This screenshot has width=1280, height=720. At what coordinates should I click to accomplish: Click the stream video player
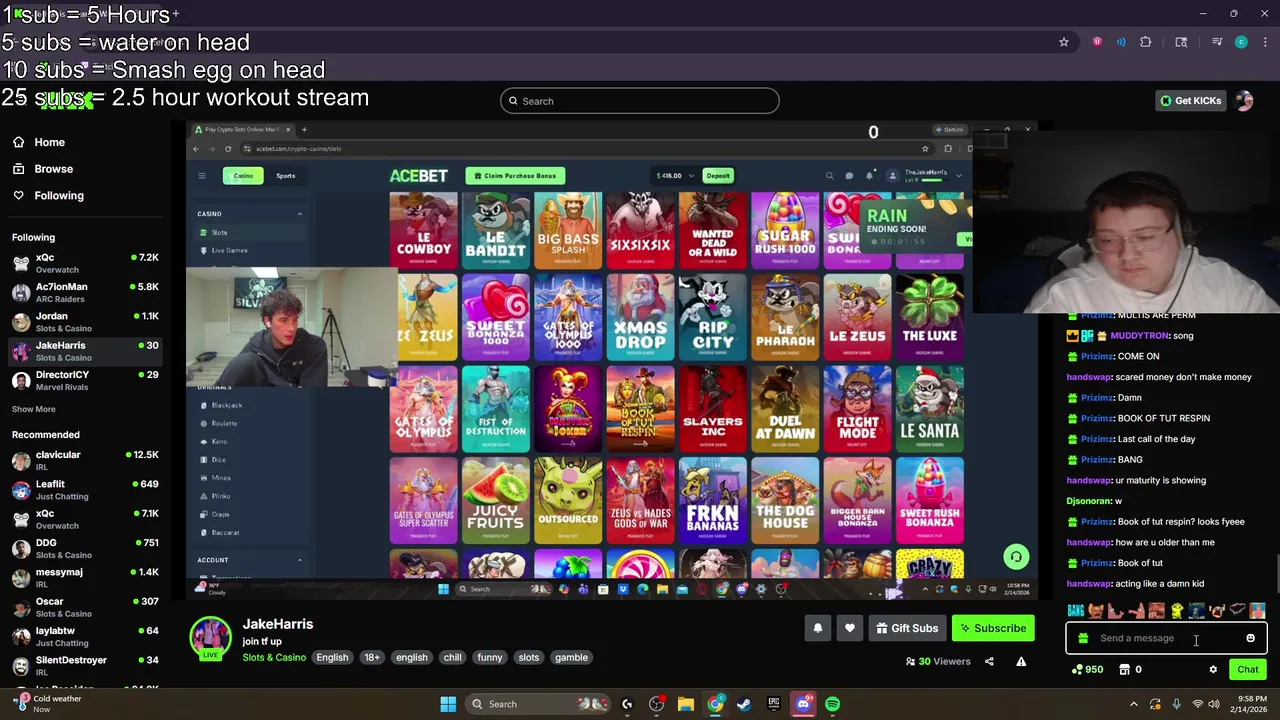pos(612,361)
